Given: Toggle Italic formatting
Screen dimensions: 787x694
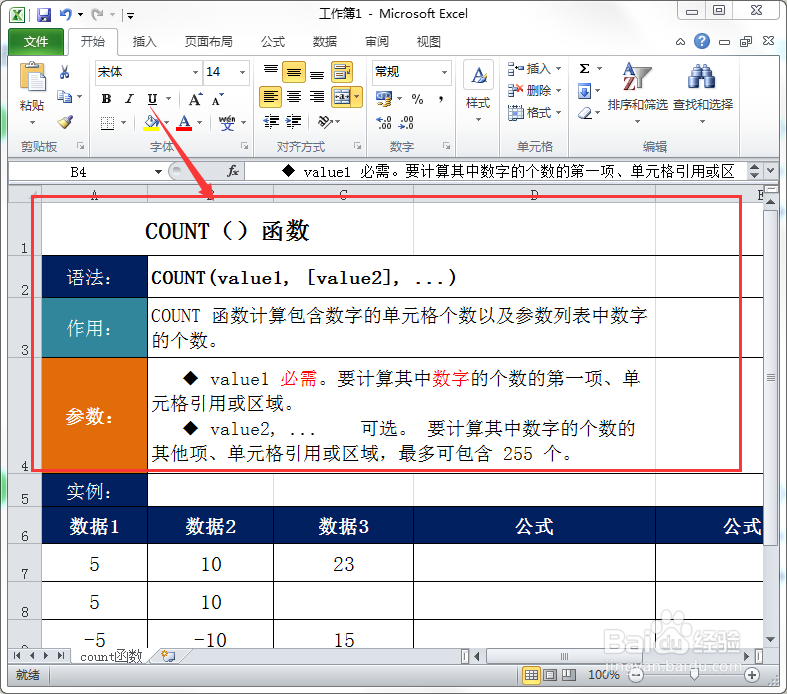Looking at the screenshot, I should [x=129, y=99].
